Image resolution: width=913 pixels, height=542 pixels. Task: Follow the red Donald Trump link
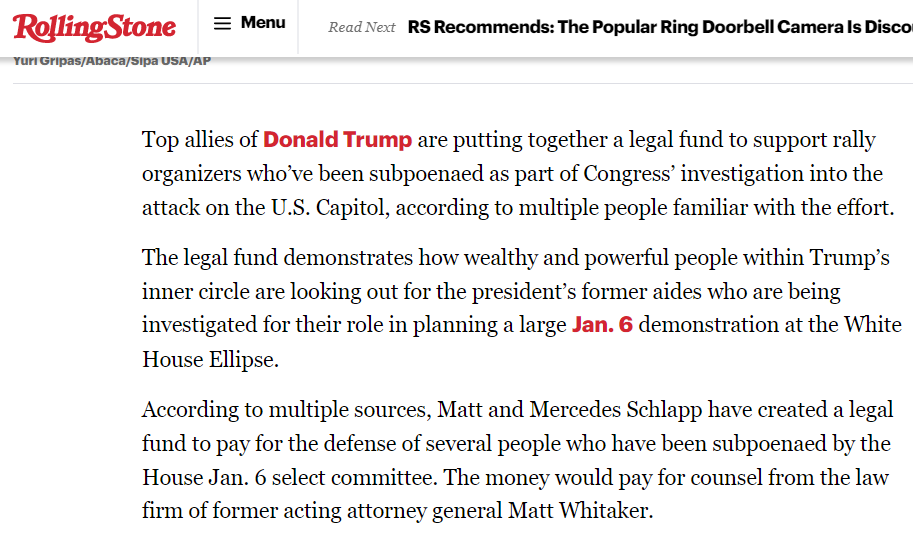click(338, 140)
